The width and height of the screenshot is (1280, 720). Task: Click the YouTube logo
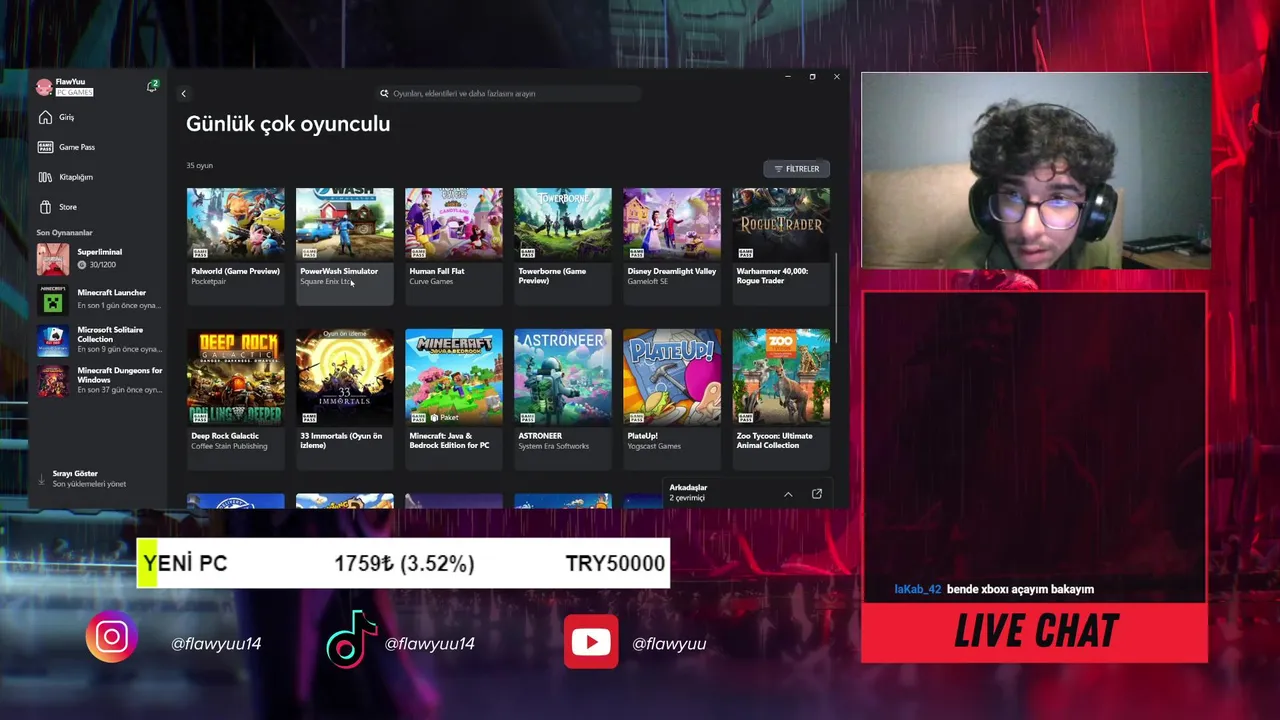591,642
